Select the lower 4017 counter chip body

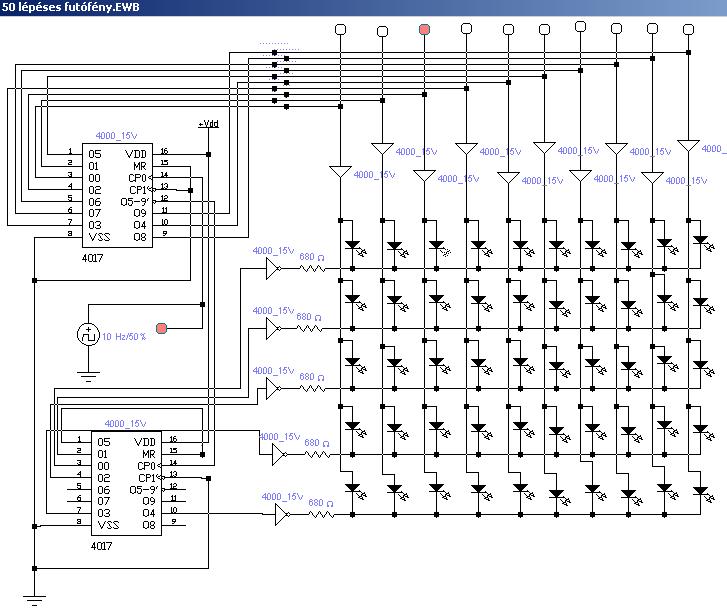[x=126, y=484]
